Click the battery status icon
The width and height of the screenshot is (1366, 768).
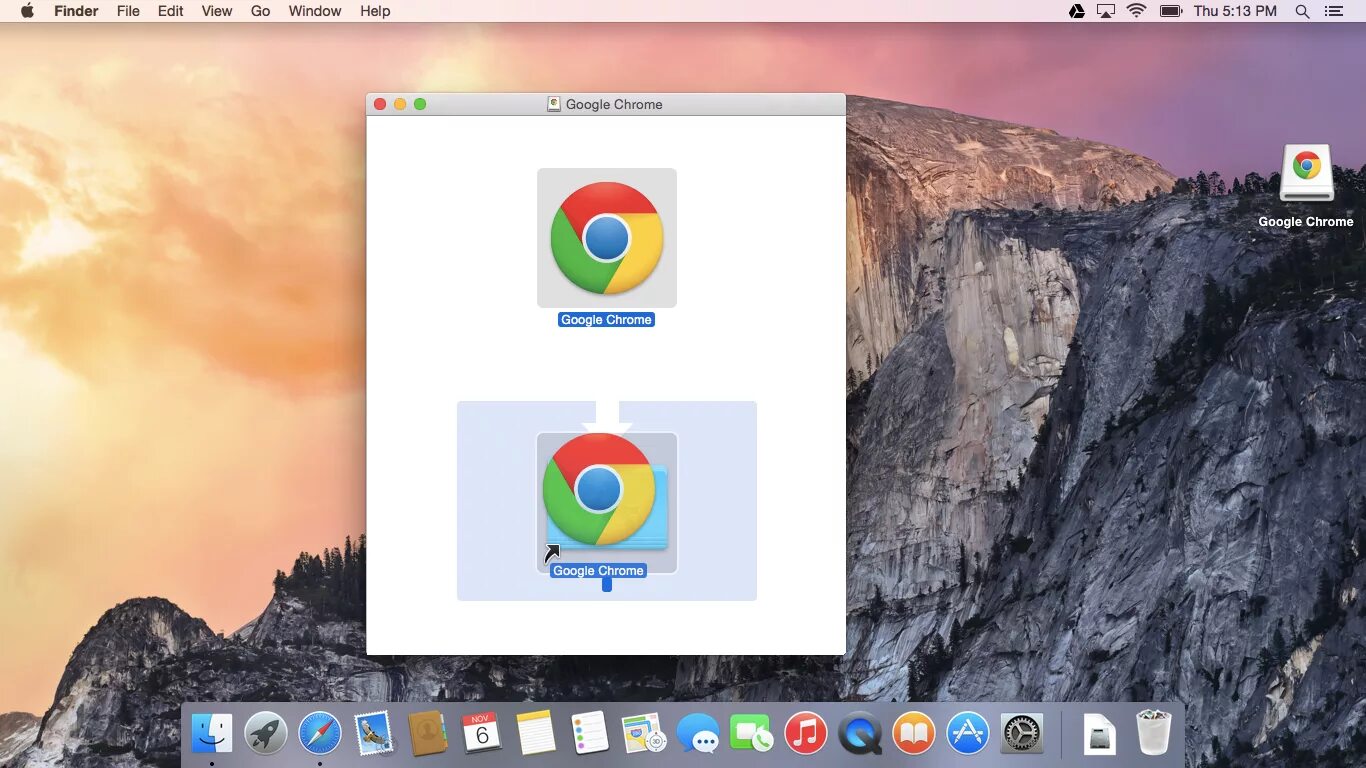[x=1171, y=11]
